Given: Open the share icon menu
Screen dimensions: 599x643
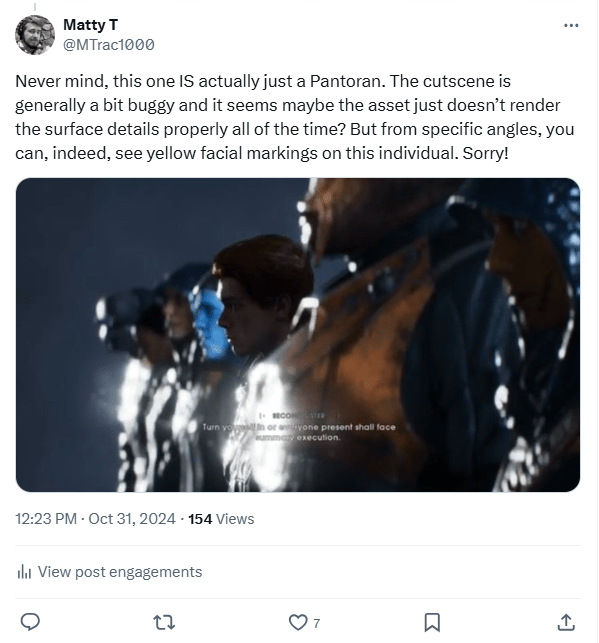Looking at the screenshot, I should click(x=566, y=622).
